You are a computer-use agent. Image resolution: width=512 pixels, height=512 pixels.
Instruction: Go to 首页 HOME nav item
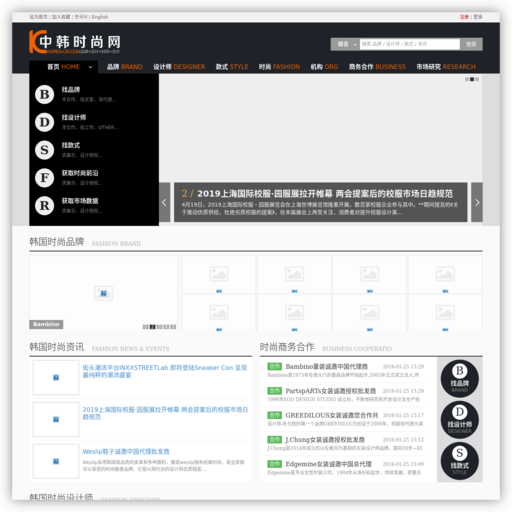coord(63,67)
